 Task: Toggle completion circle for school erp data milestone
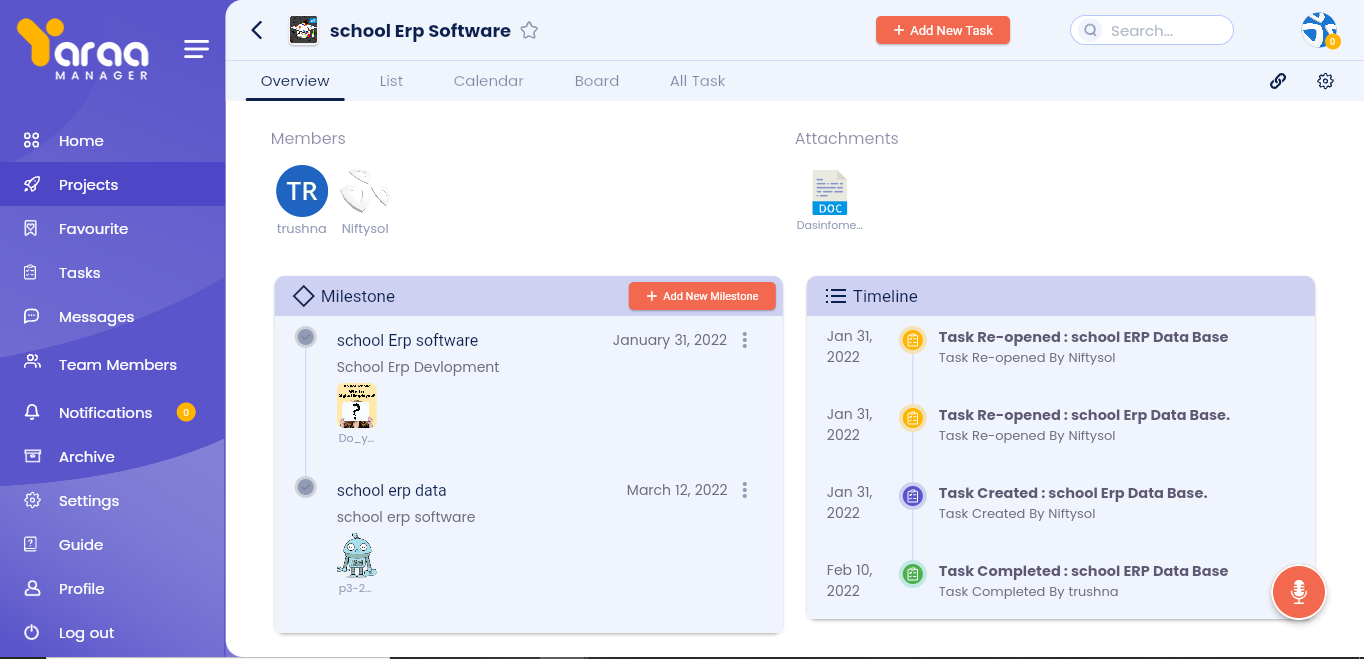pyautogui.click(x=306, y=487)
